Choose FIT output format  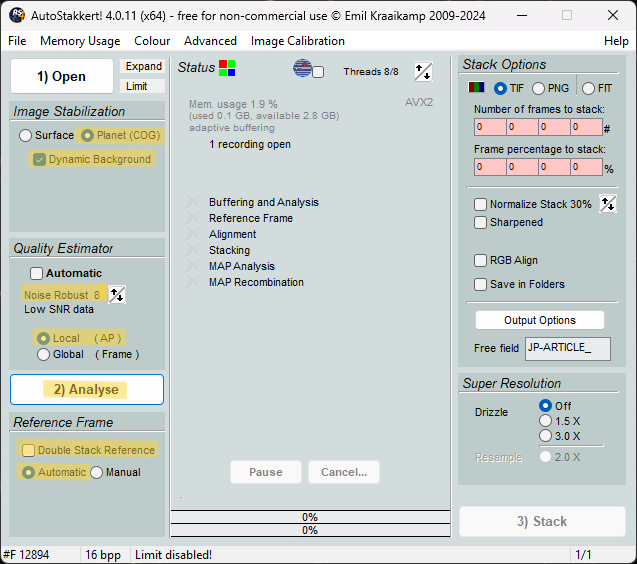[588, 88]
